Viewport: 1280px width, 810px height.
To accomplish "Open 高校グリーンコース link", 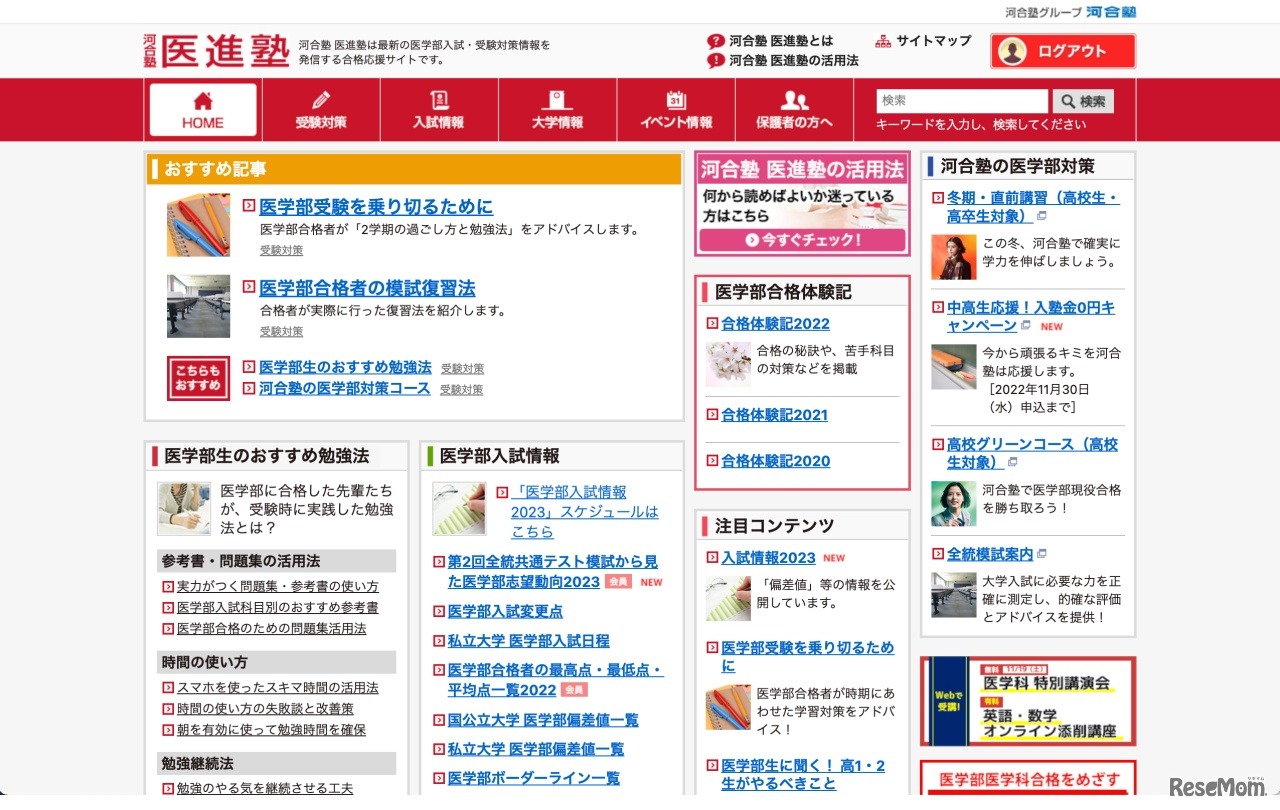I will tap(1032, 453).
